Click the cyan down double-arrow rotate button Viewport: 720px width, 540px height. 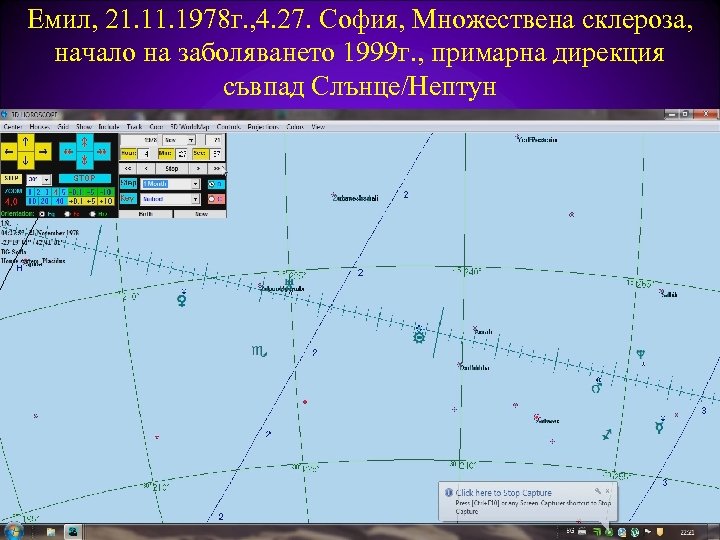[84, 160]
